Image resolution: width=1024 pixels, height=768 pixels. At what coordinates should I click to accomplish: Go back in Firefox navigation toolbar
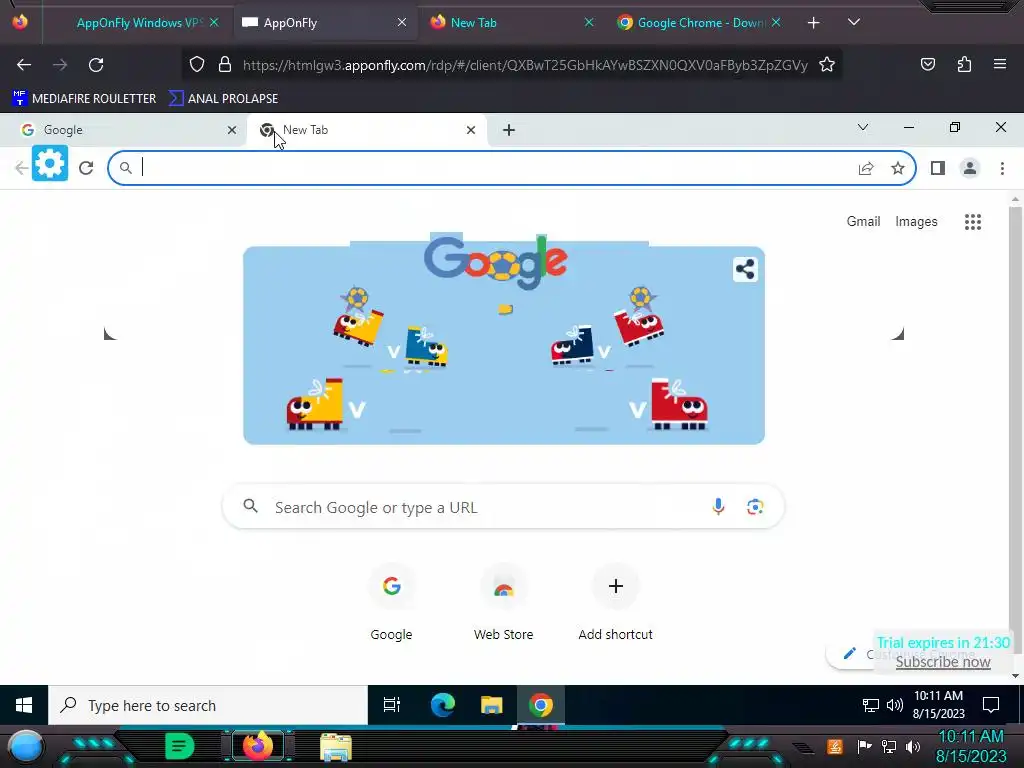(24, 65)
